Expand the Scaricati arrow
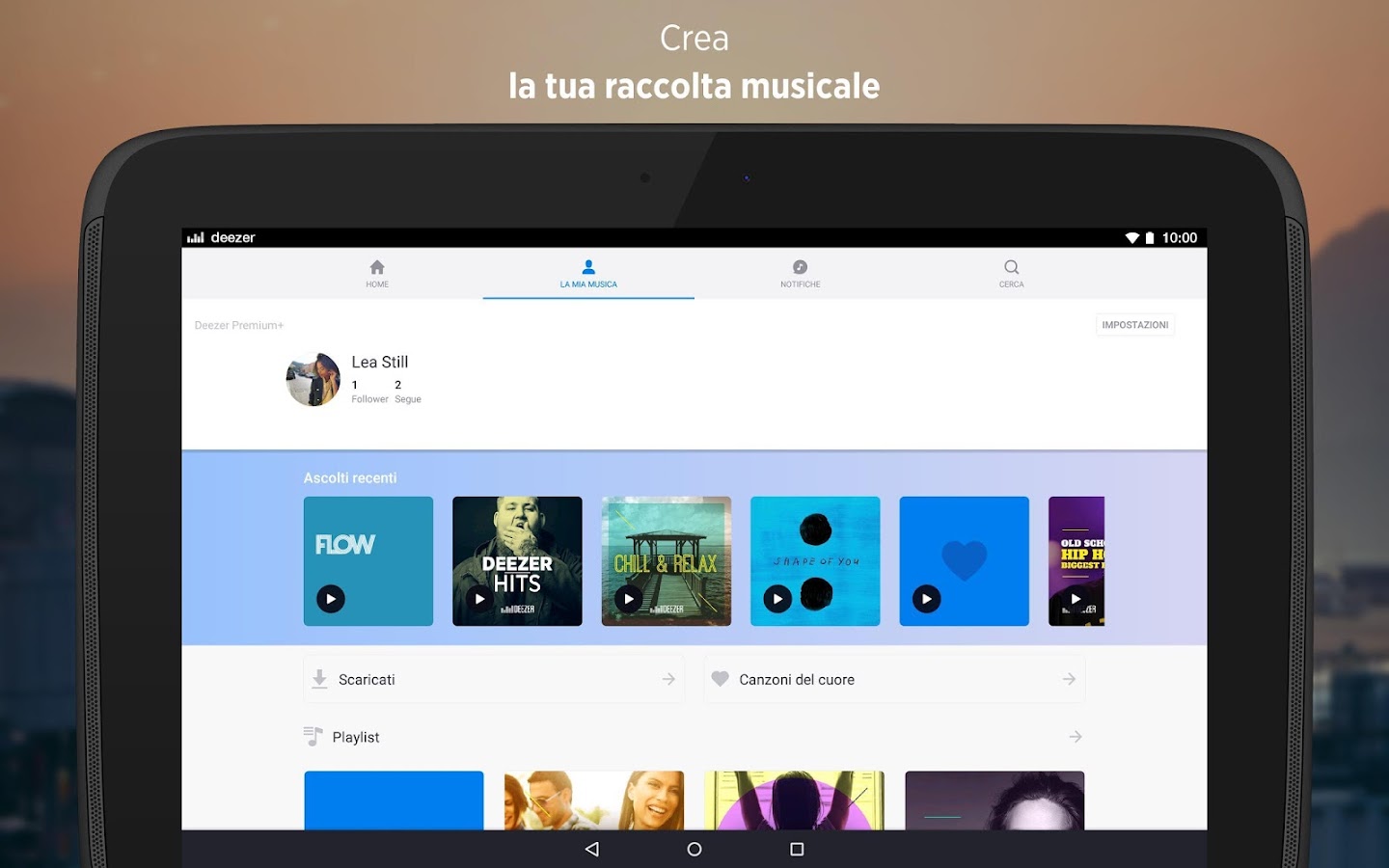Screen dimensions: 1389x868 click(668, 679)
